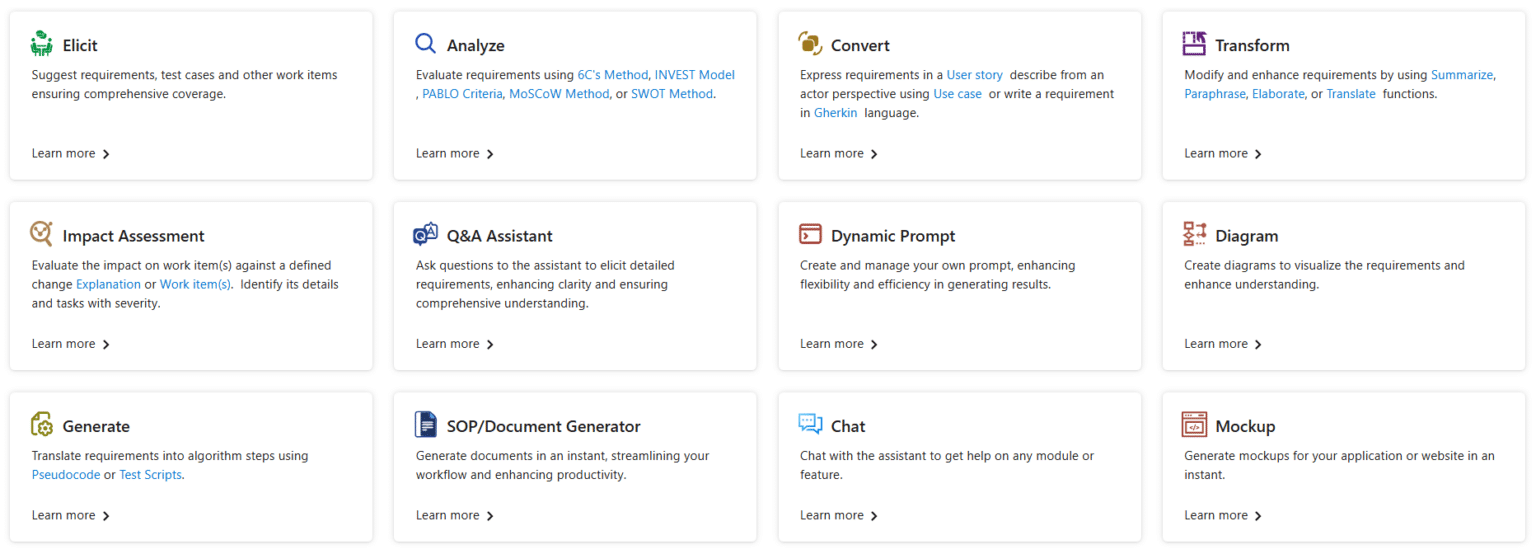Image resolution: width=1536 pixels, height=554 pixels.
Task: Click the Dynamic Prompt icon
Action: 810,234
